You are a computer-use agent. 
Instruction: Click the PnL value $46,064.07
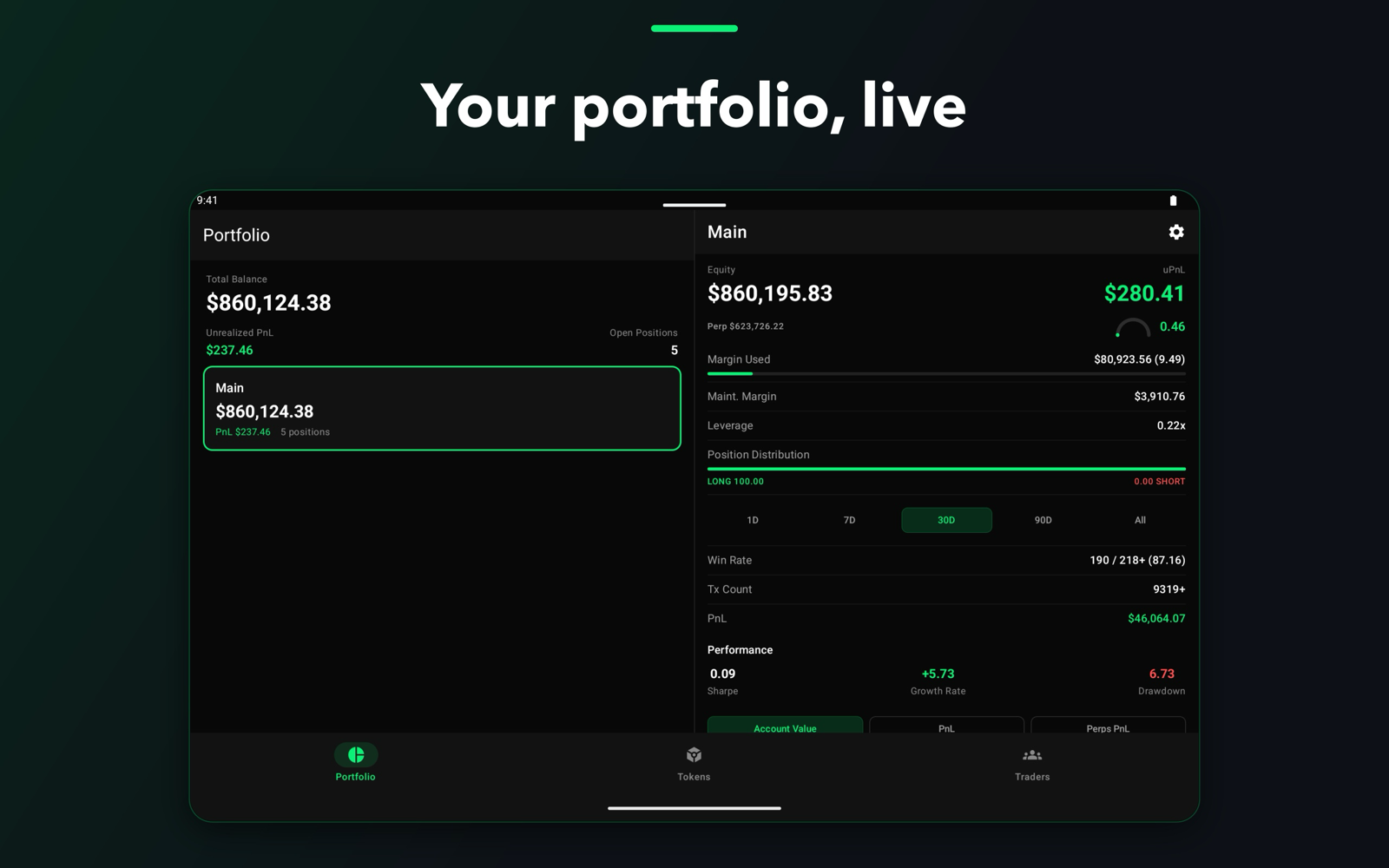point(1156,618)
